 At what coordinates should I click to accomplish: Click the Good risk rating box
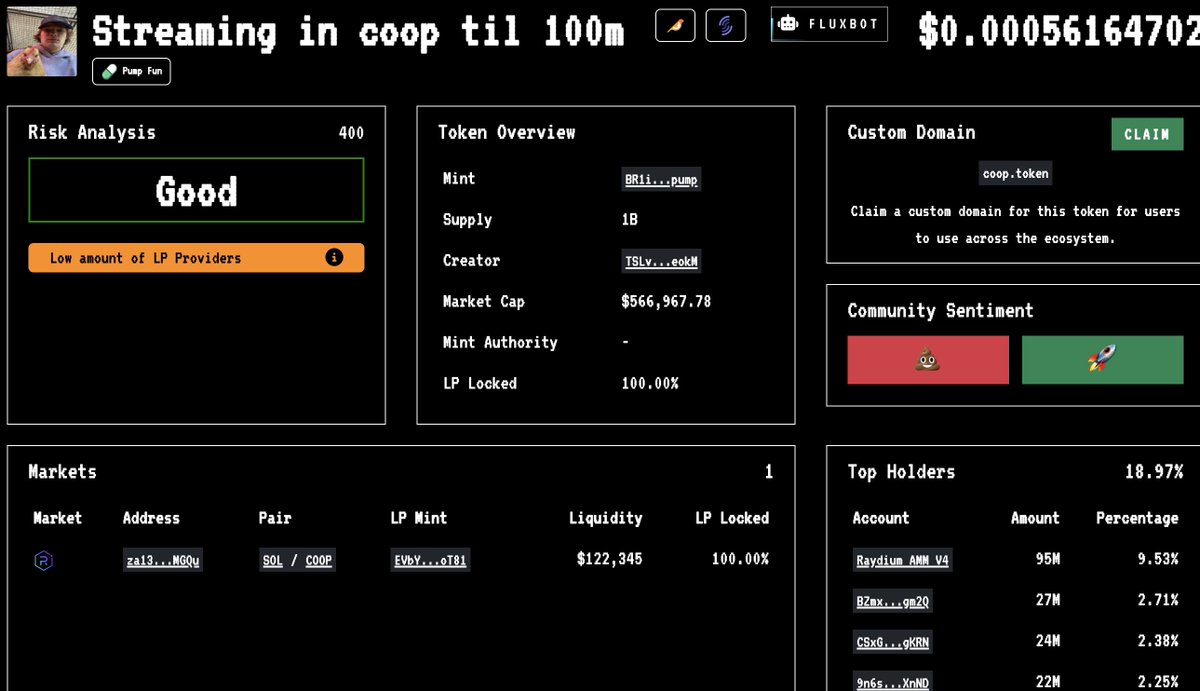point(196,190)
